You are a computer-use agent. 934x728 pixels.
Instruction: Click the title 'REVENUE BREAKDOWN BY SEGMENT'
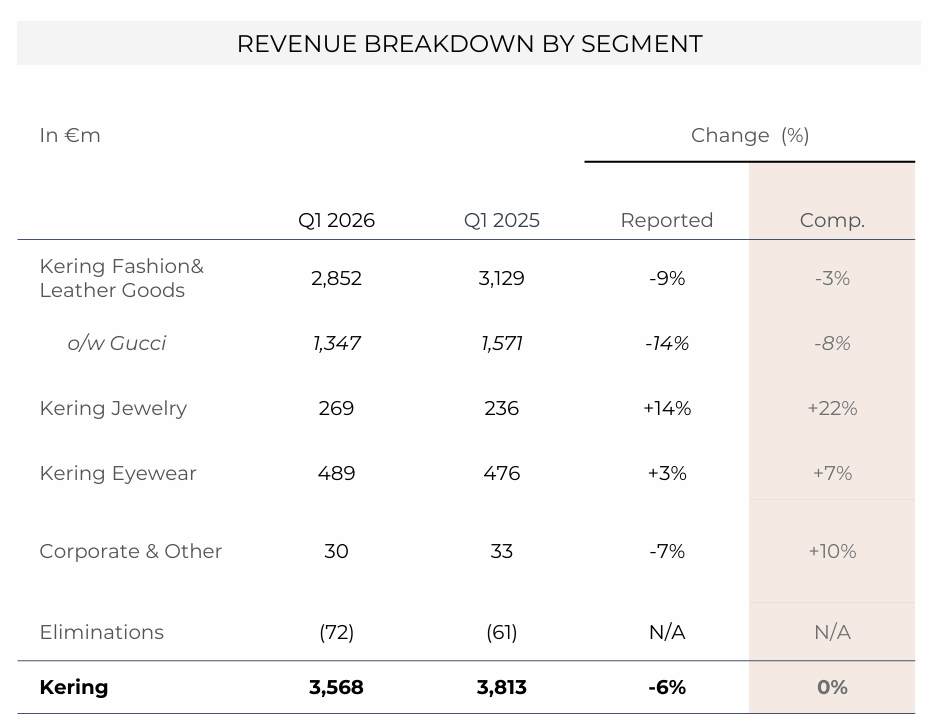[x=469, y=44]
